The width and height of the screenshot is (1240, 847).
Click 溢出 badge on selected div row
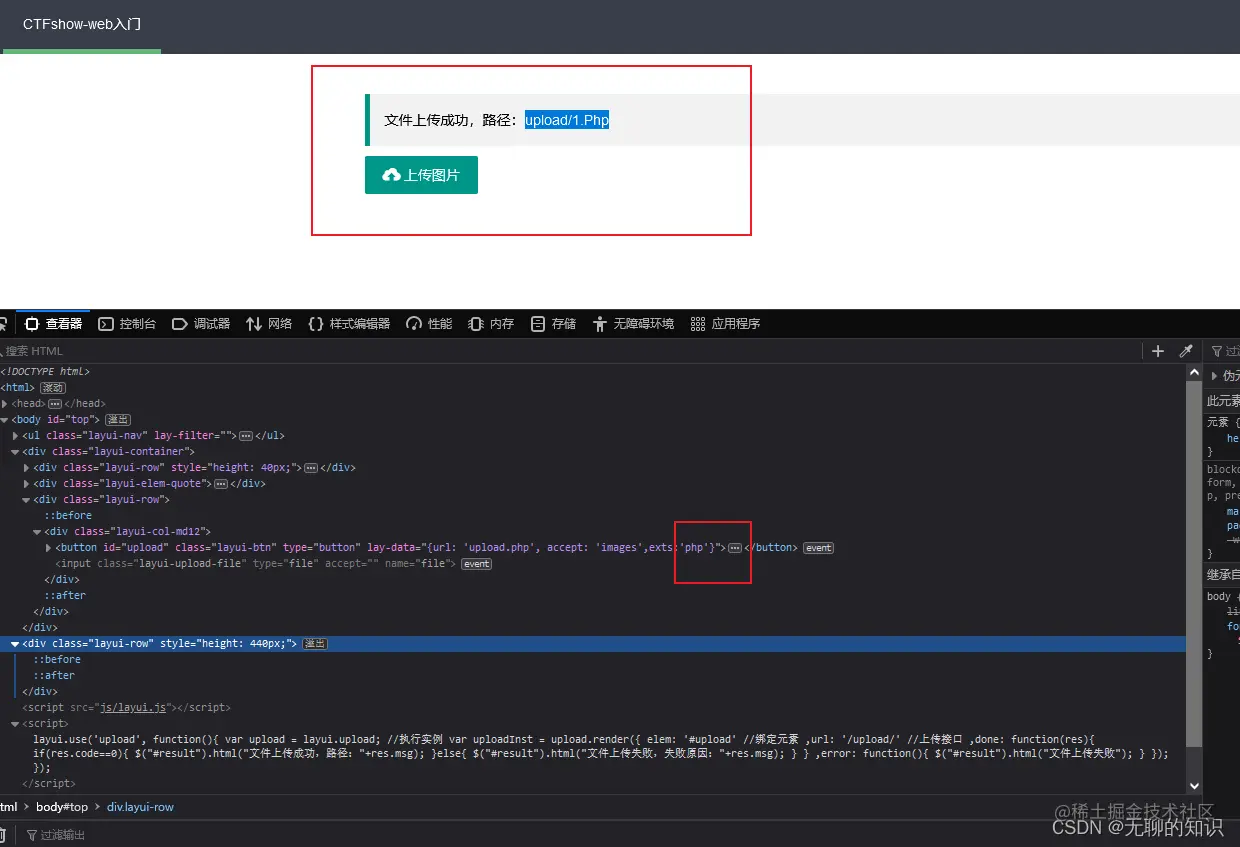(315, 644)
